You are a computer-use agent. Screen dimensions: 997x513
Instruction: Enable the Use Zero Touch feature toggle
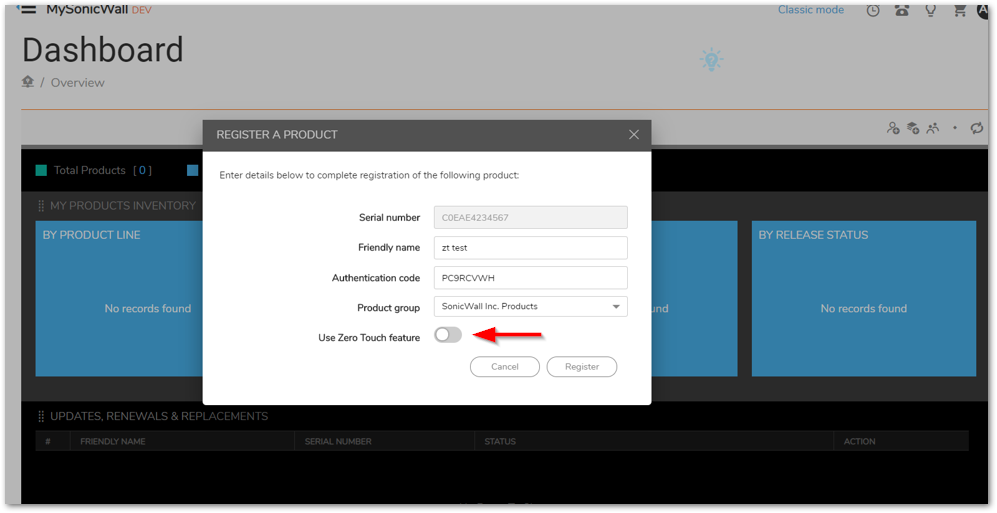tap(448, 335)
